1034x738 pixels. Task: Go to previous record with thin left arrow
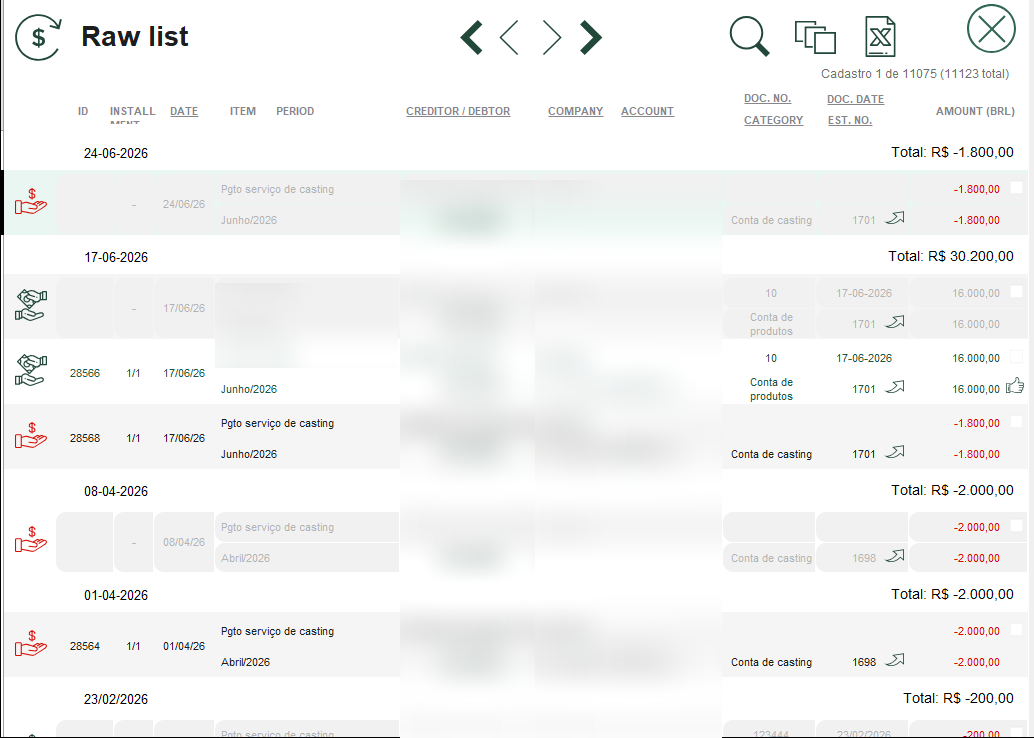509,37
